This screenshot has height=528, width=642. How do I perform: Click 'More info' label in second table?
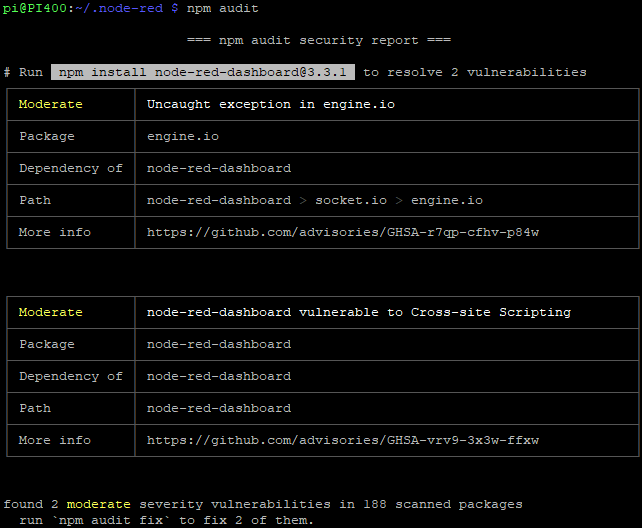[55, 440]
